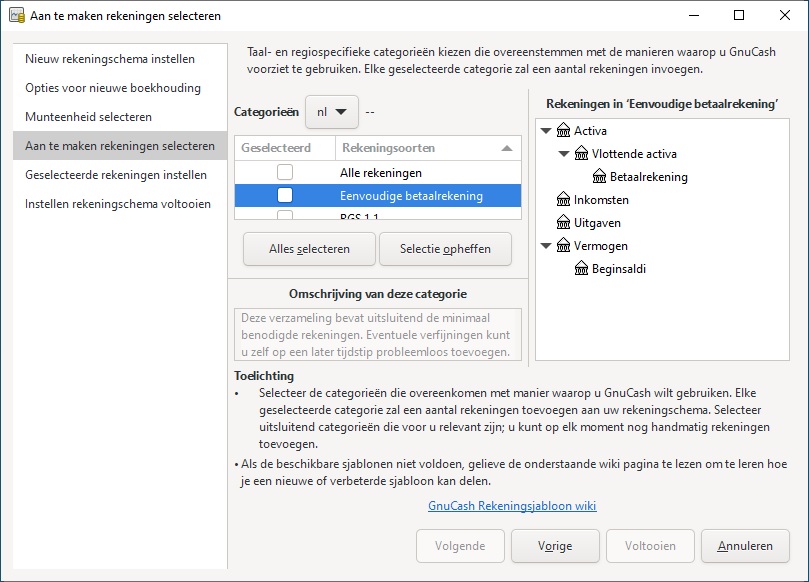Viewport: 809px width, 582px height.
Task: Go to Munteenheid selecteren step
Action: [88, 117]
